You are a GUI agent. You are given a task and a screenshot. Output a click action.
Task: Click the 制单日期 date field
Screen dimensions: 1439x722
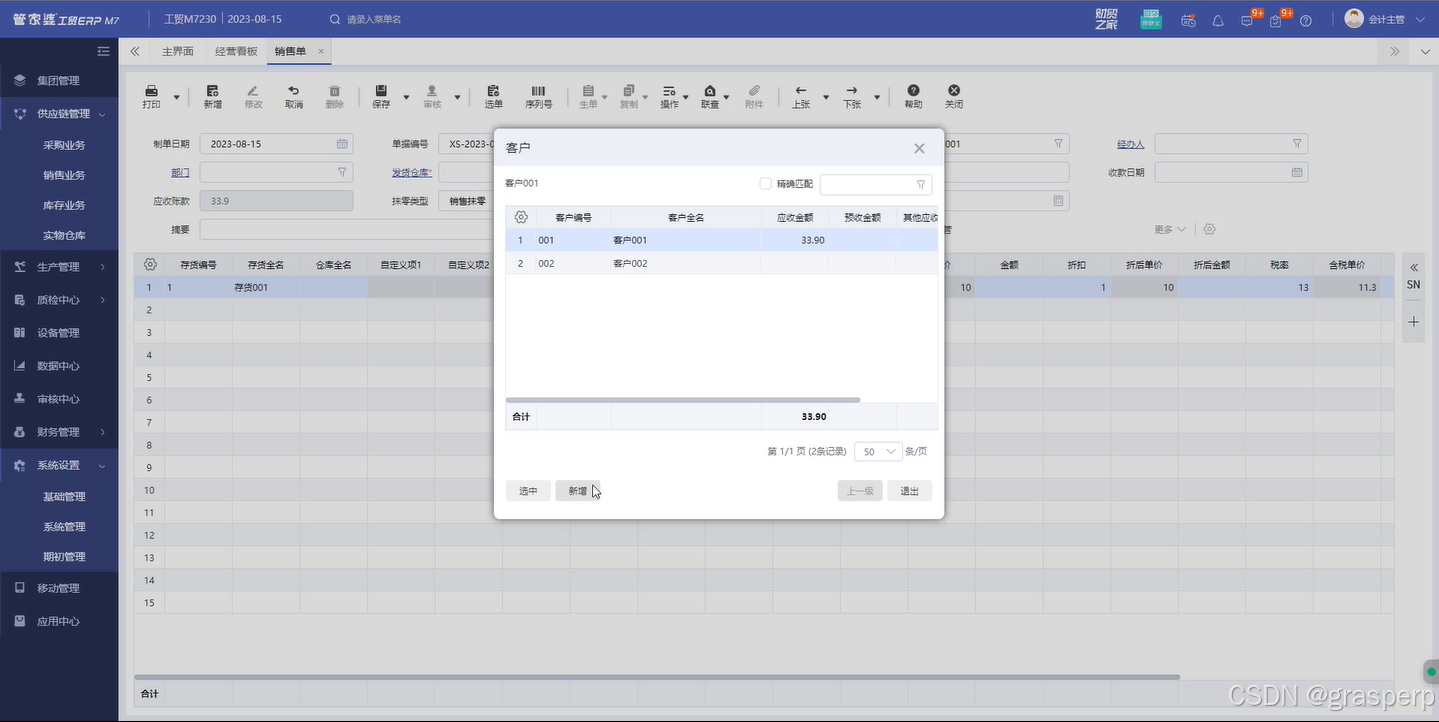coord(276,144)
